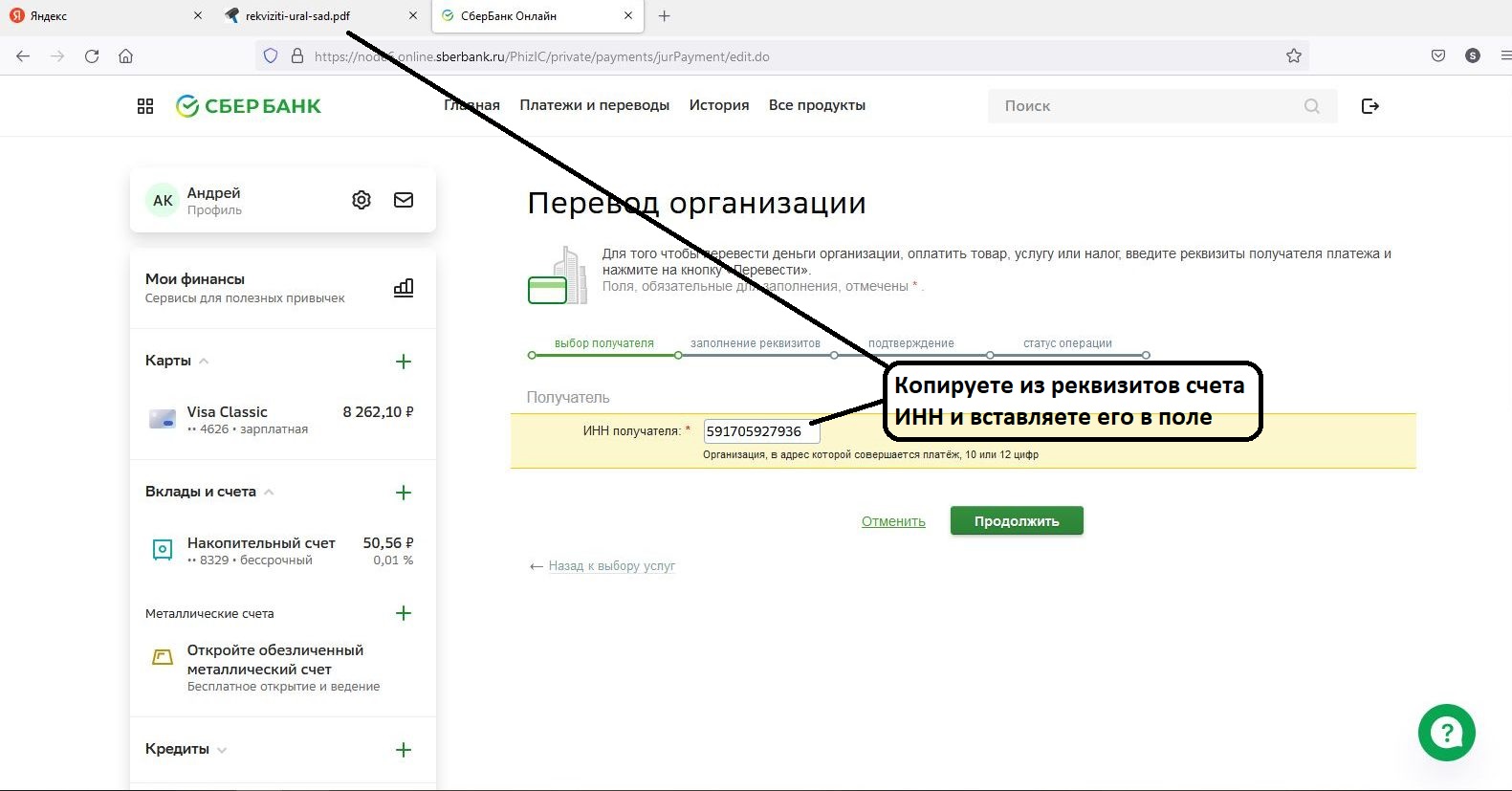Add a new deposit with plus icon
This screenshot has width=1512, height=791.
[404, 493]
